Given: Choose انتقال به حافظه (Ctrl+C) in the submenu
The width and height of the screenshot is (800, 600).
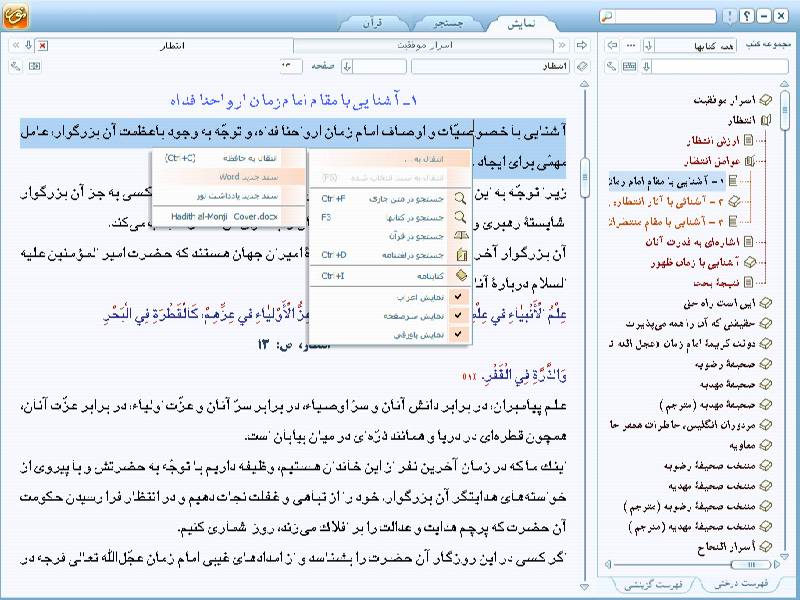Looking at the screenshot, I should tap(229, 158).
